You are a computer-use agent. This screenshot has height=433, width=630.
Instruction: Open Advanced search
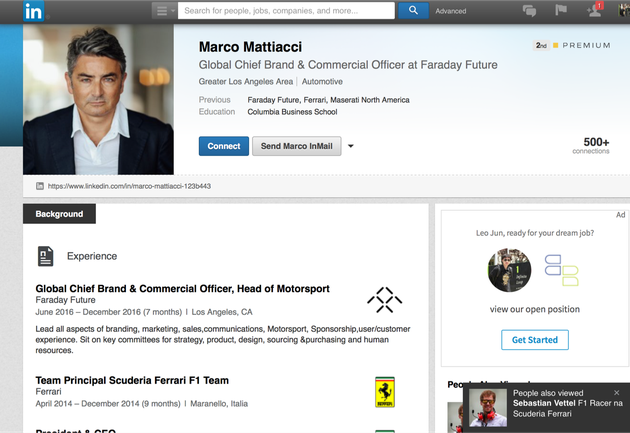pyautogui.click(x=450, y=11)
